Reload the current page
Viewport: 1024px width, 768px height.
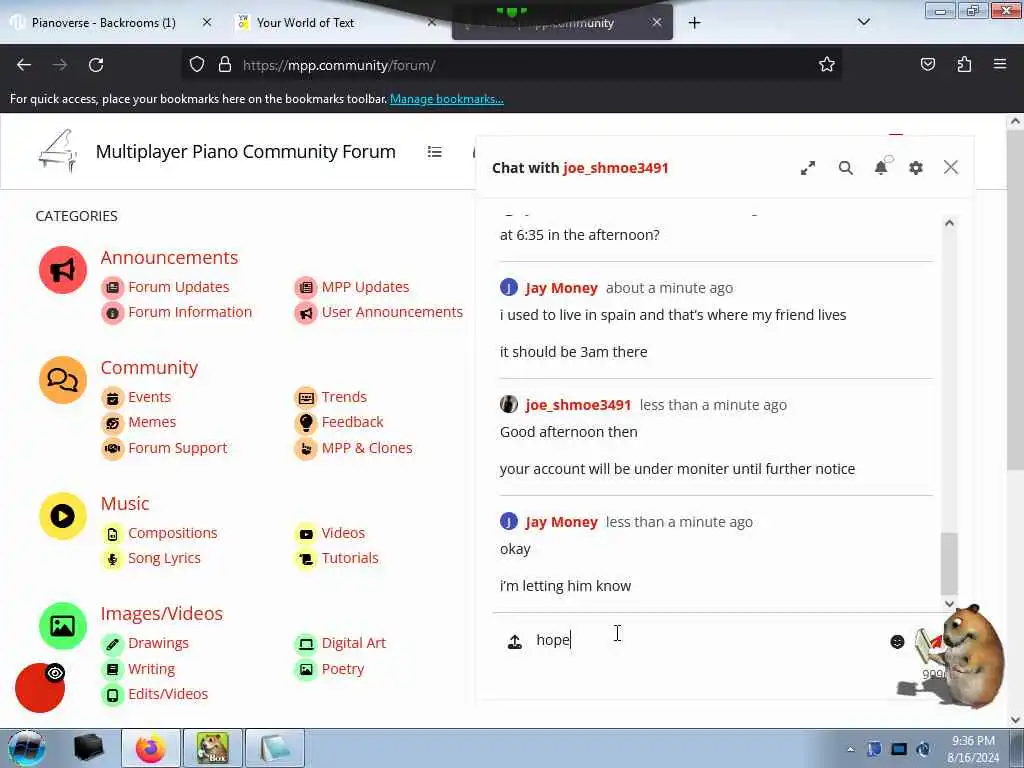96,65
